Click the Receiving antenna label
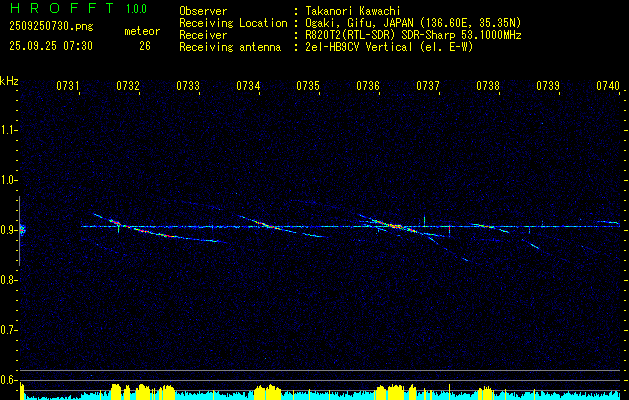The width and height of the screenshot is (629, 400). point(230,47)
